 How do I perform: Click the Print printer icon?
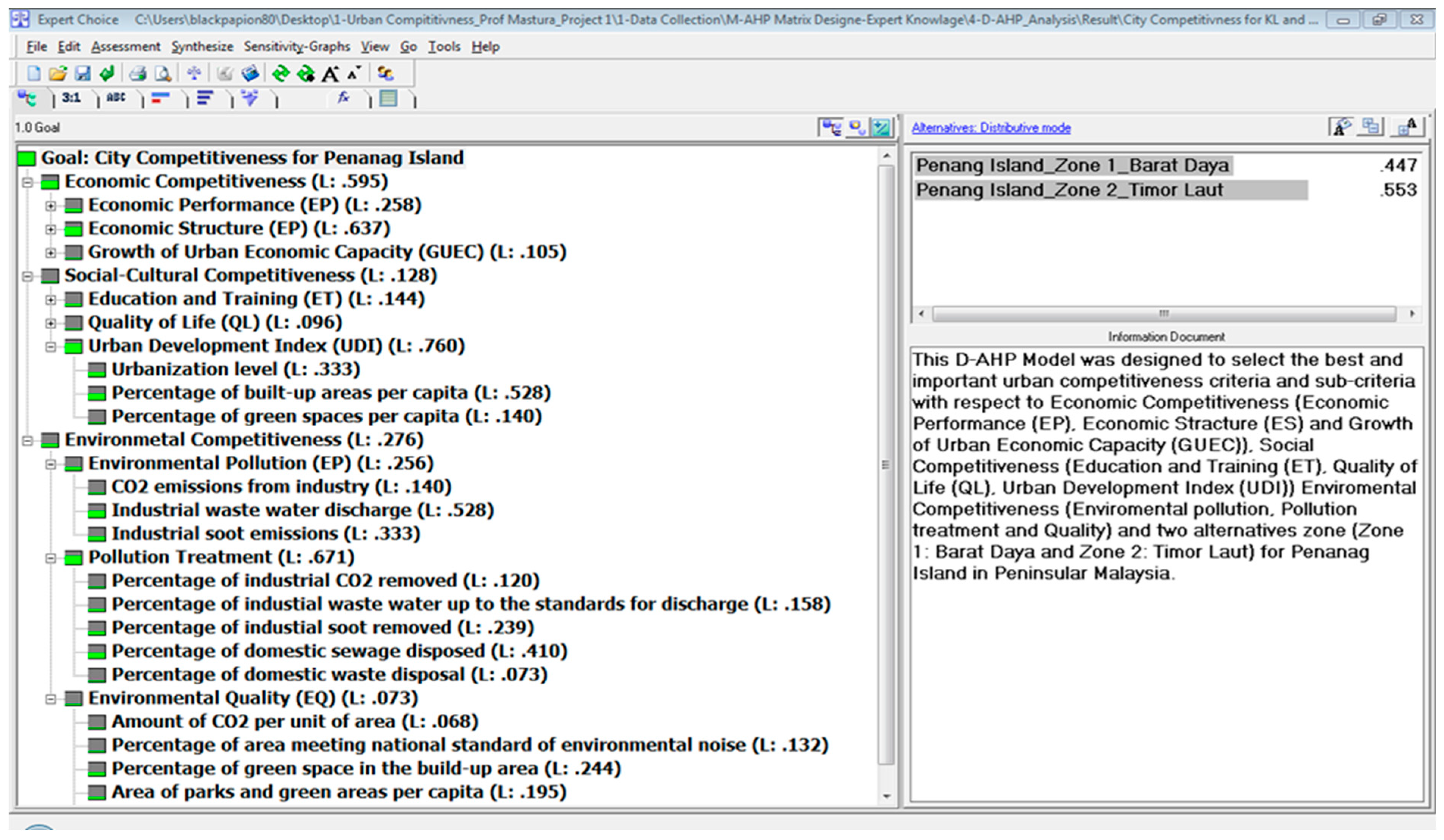[x=138, y=74]
